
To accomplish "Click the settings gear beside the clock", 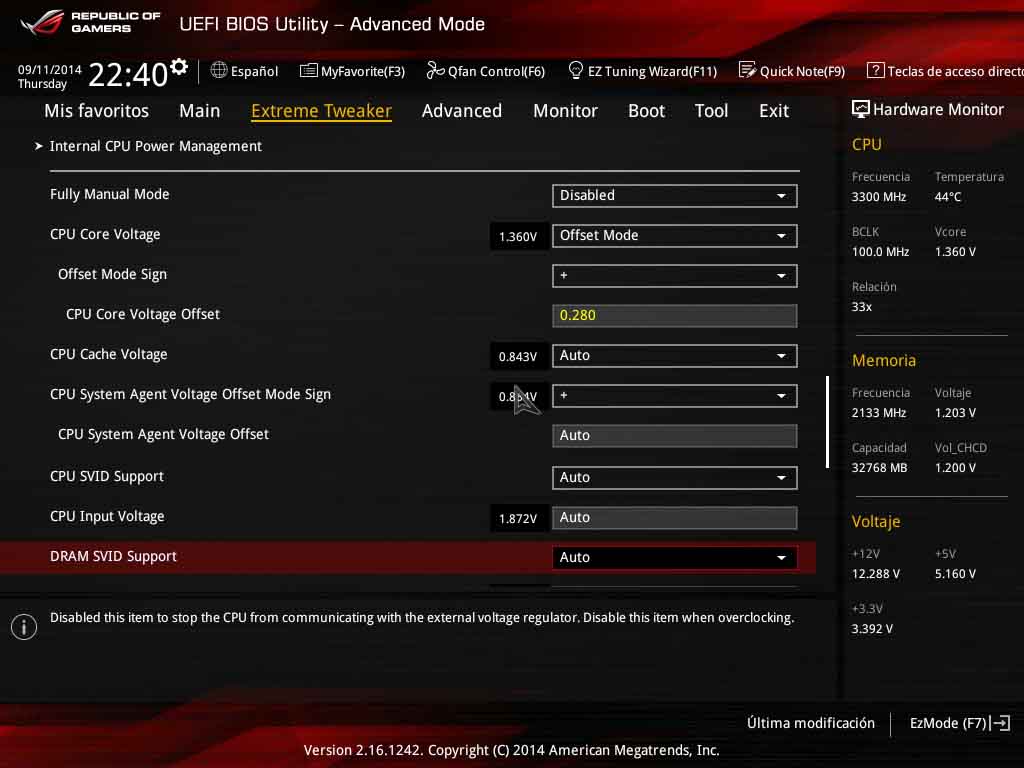I will (x=178, y=66).
